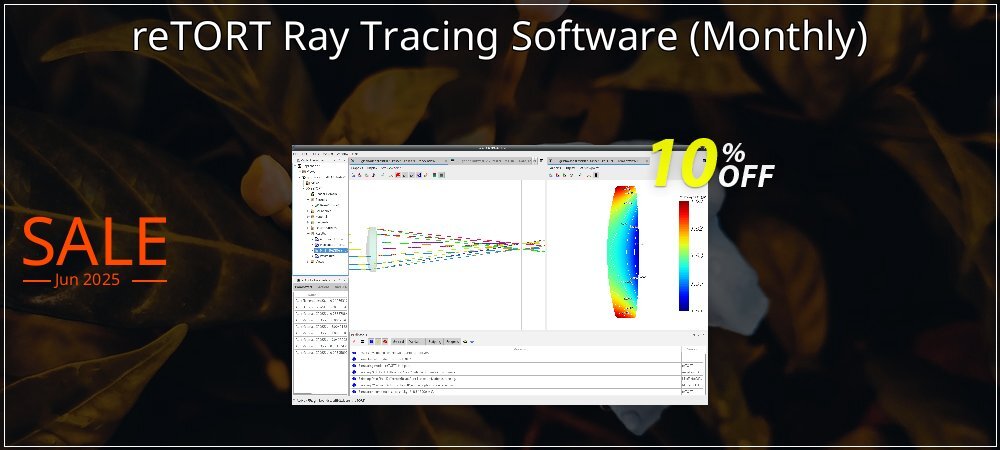Select the highlighted row in the project tree

point(331,251)
